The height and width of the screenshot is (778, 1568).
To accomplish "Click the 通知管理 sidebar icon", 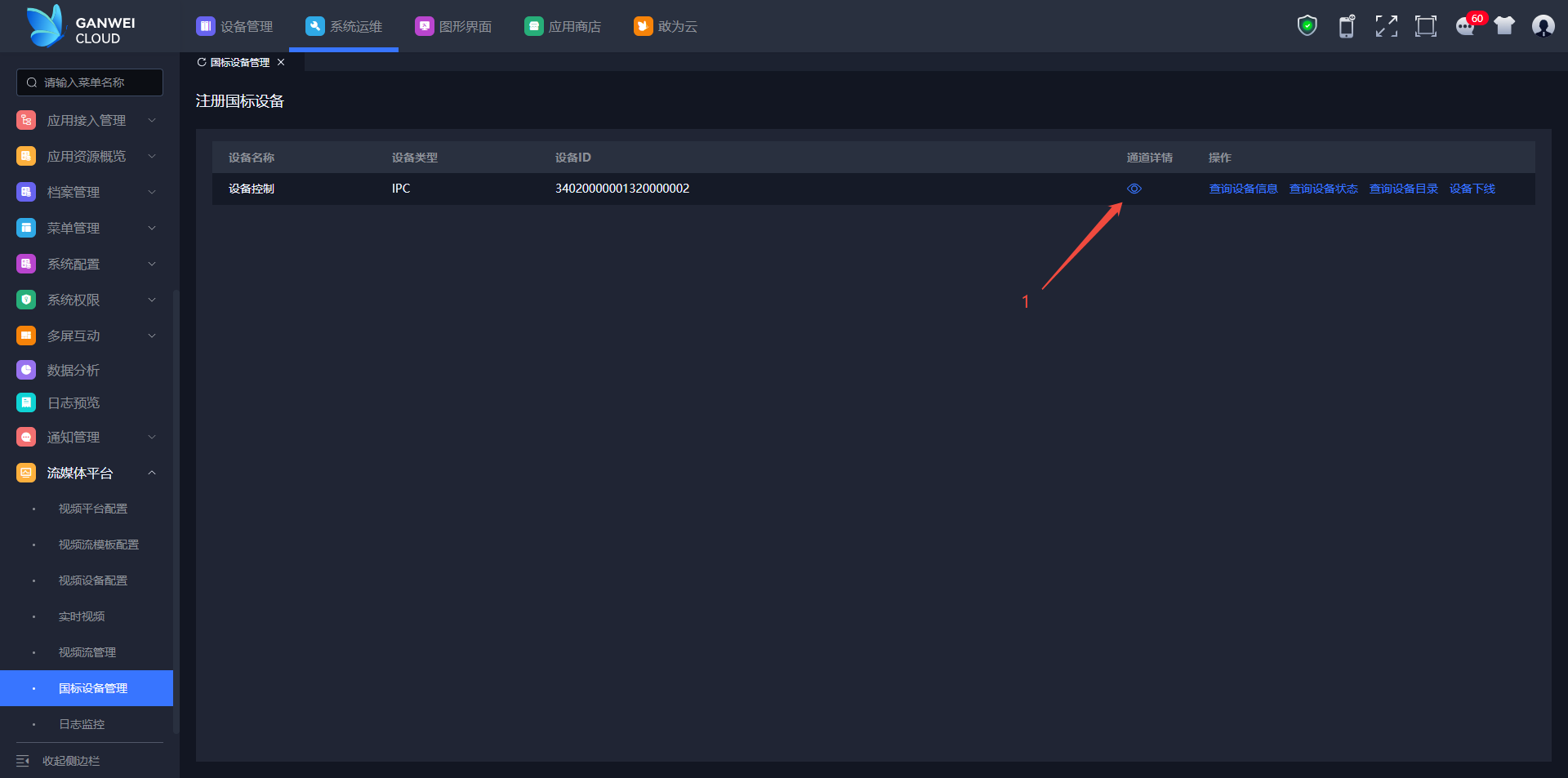I will point(26,437).
